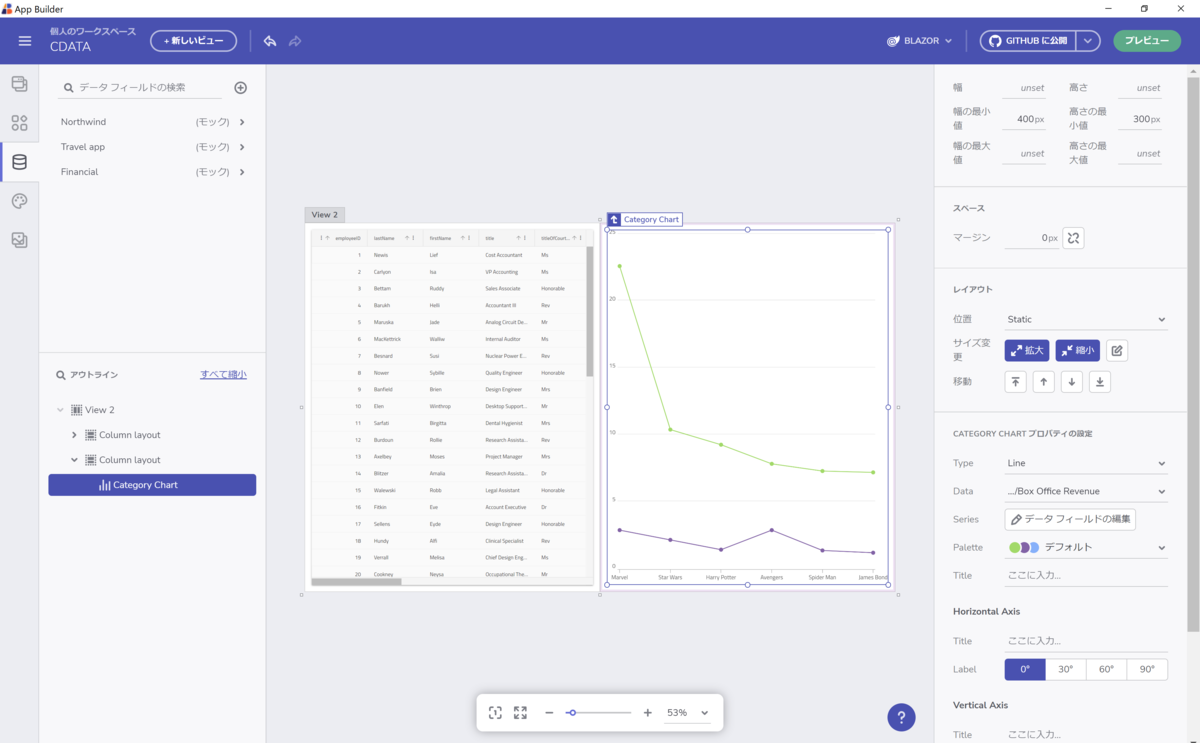
Task: Expand the Northwind data source
Action: click(152, 122)
